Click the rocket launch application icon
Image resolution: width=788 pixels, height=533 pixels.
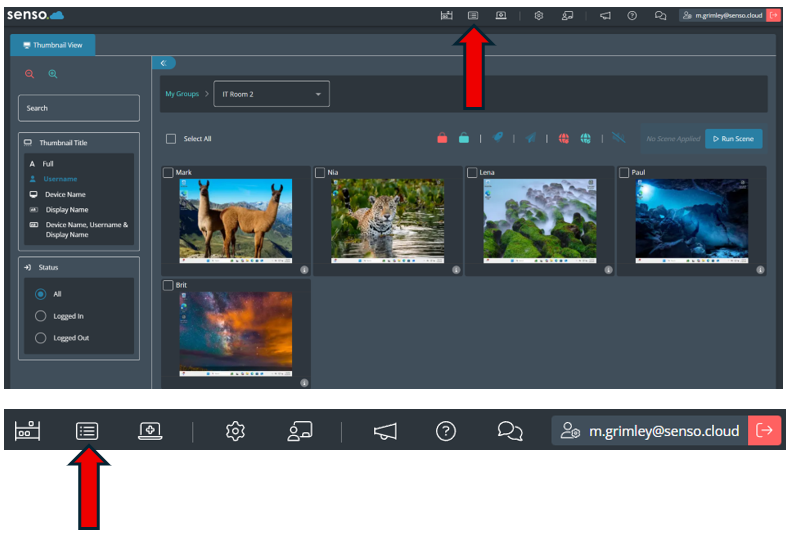(x=498, y=137)
